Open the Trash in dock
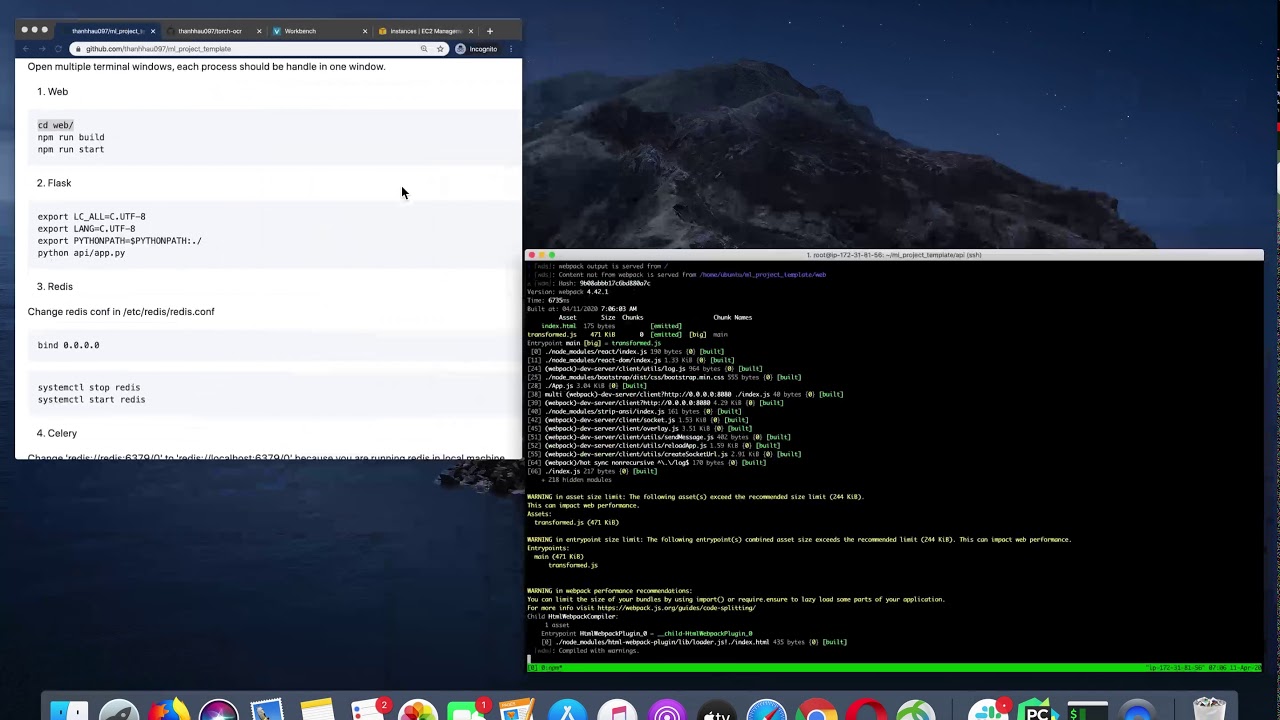The image size is (1280, 720). (x=1210, y=711)
